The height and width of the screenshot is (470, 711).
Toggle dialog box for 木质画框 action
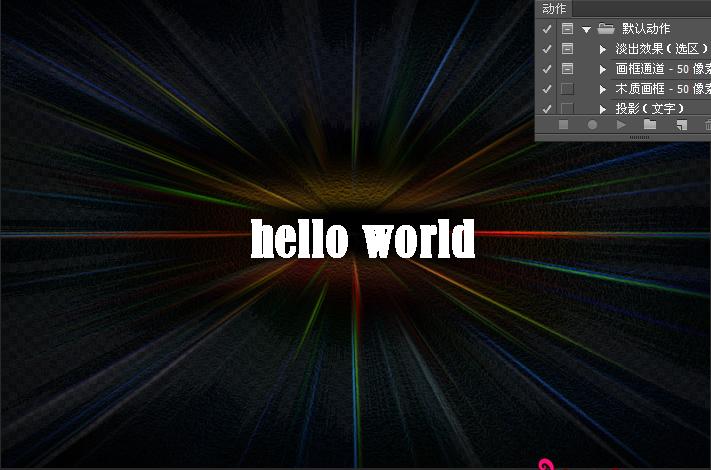point(567,88)
